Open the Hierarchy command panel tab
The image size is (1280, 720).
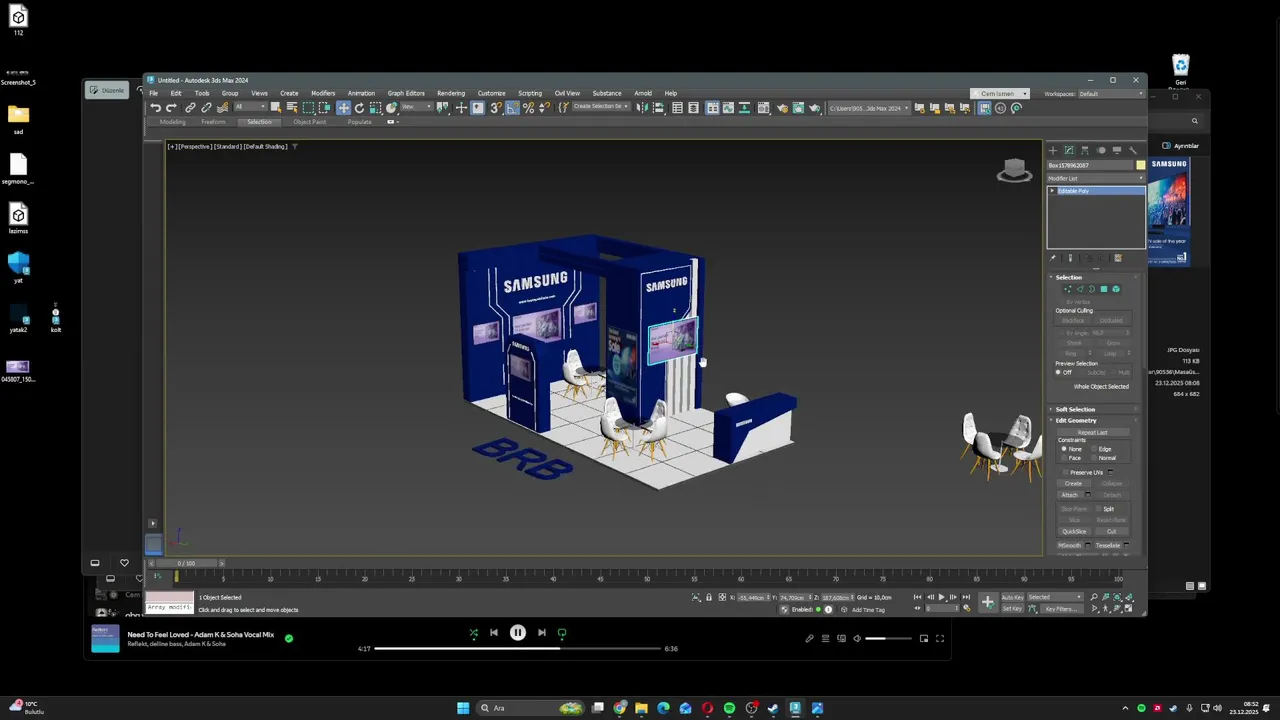(1084, 150)
